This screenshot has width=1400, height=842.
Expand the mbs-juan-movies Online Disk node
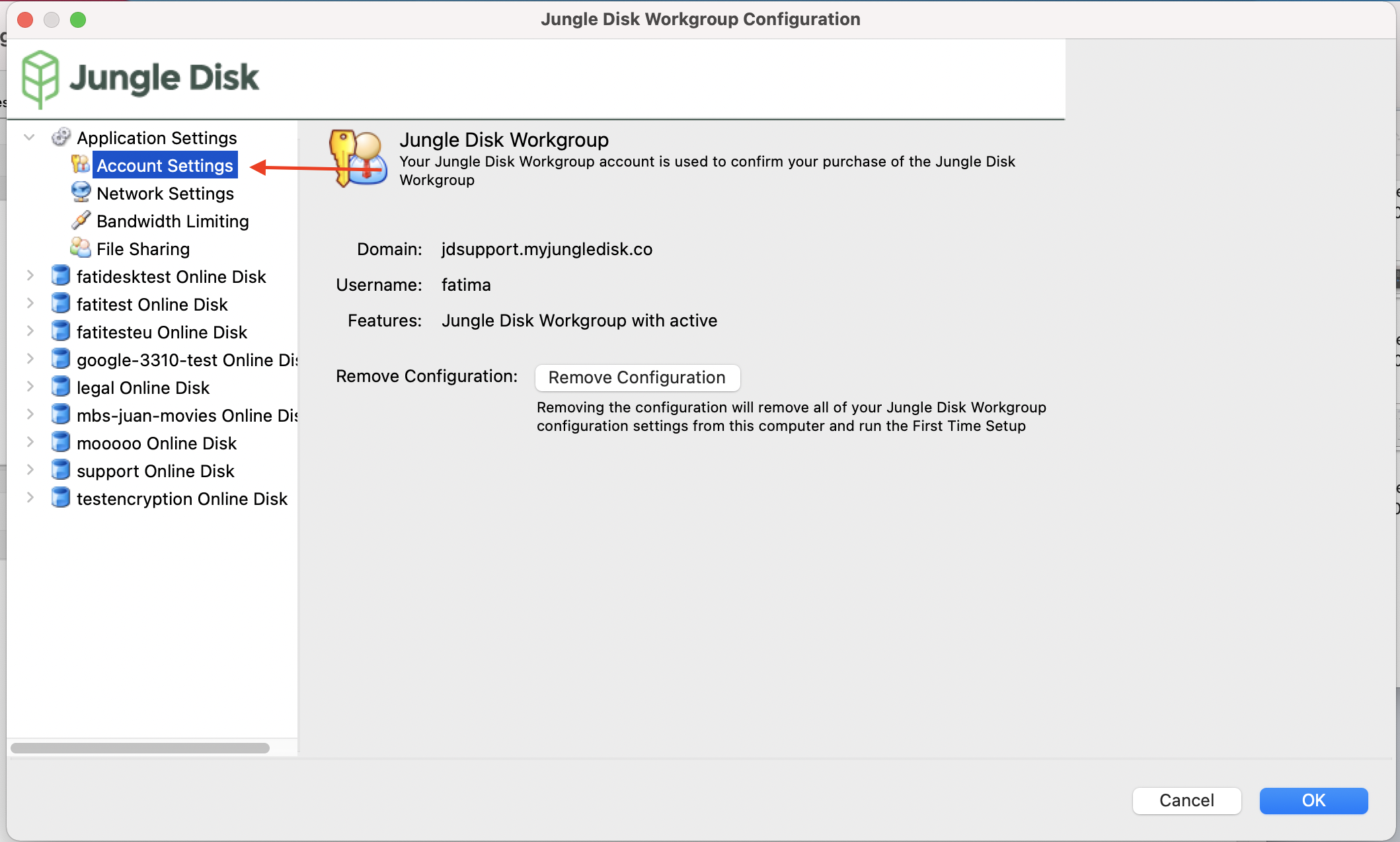[x=30, y=414]
